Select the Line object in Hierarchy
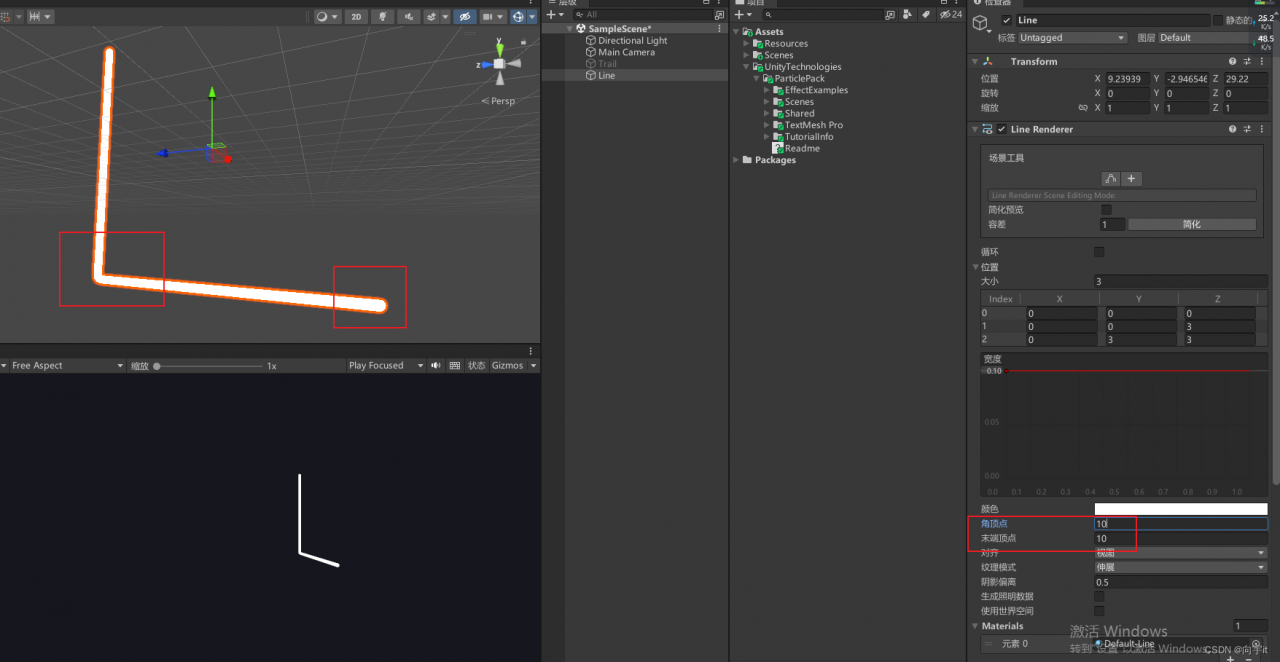 607,75
